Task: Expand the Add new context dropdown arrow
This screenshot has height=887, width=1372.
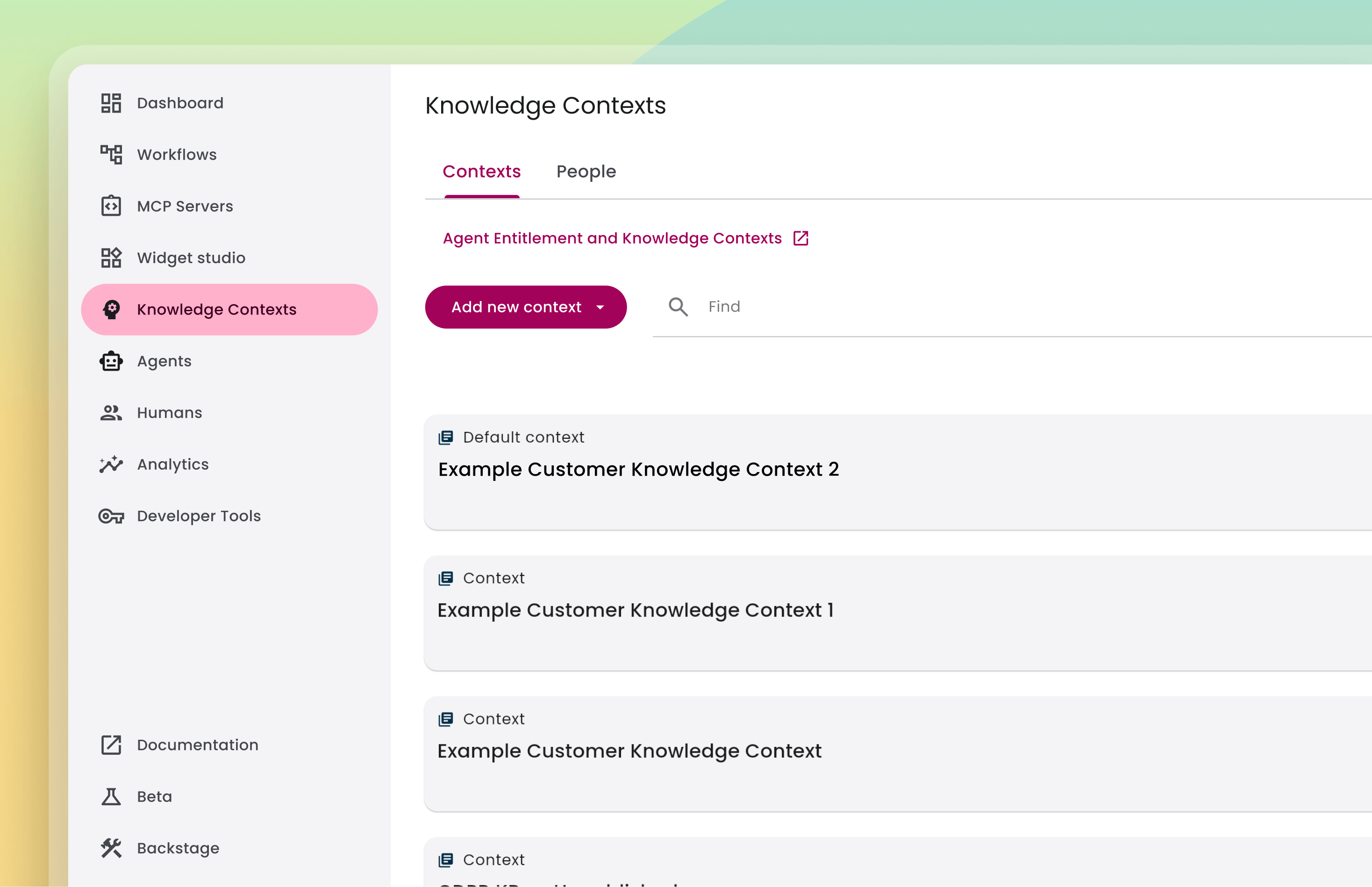Action: tap(600, 308)
